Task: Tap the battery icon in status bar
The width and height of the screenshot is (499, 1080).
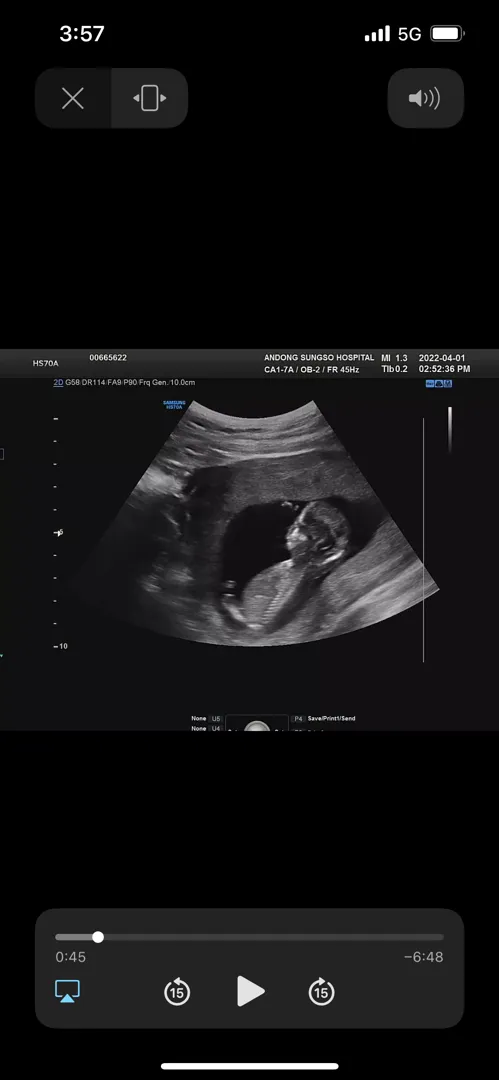Action: click(447, 33)
